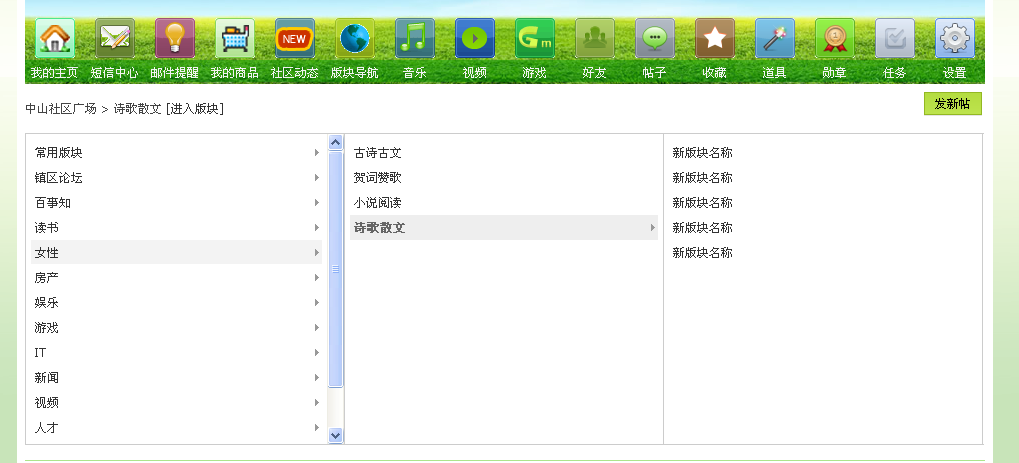The width and height of the screenshot is (1019, 463).
Task: Click the category list scrollbar thumb
Action: point(335,269)
